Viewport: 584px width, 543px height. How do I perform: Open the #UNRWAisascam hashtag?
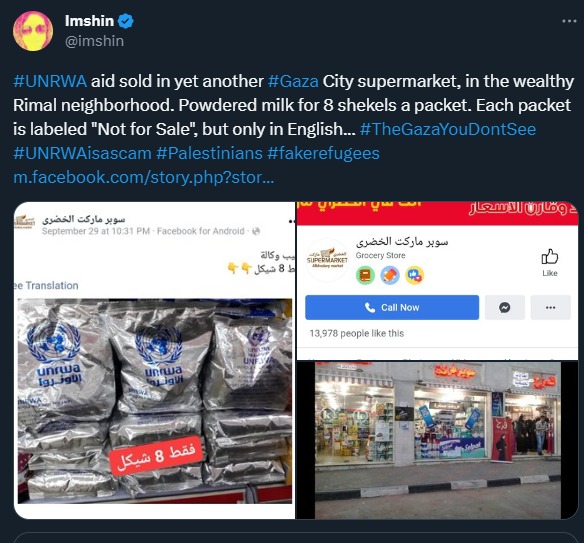[x=82, y=153]
